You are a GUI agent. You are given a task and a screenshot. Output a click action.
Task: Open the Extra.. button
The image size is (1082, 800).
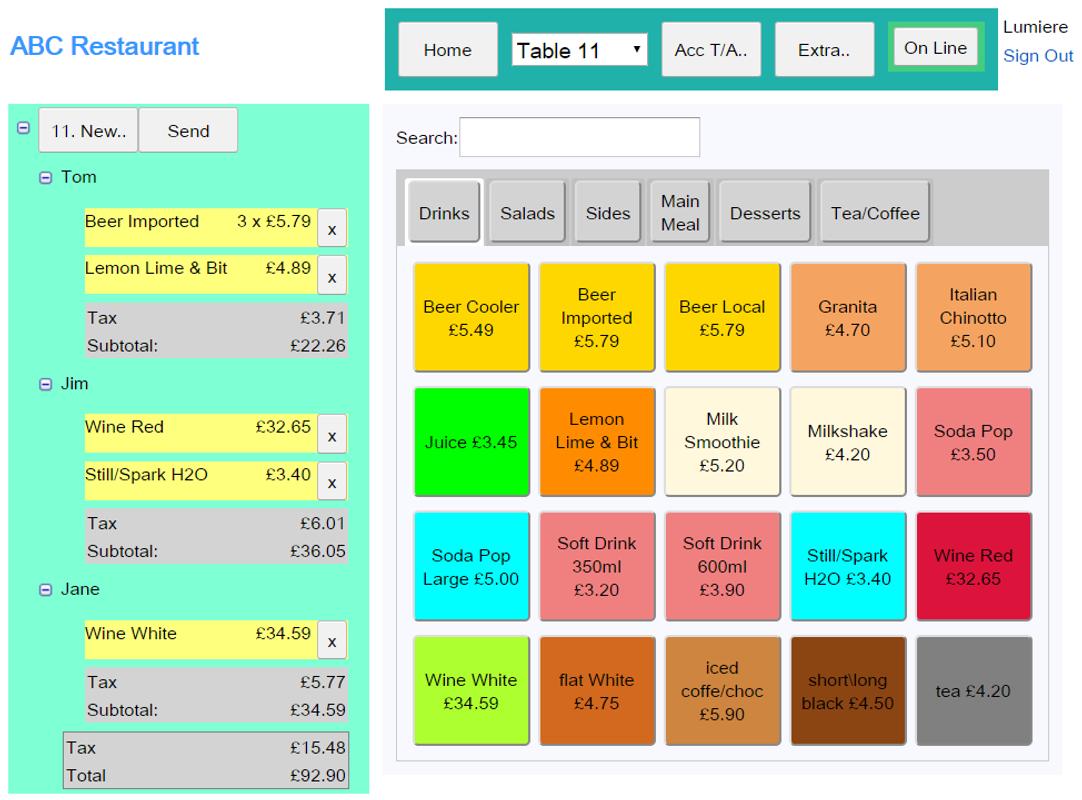824,50
